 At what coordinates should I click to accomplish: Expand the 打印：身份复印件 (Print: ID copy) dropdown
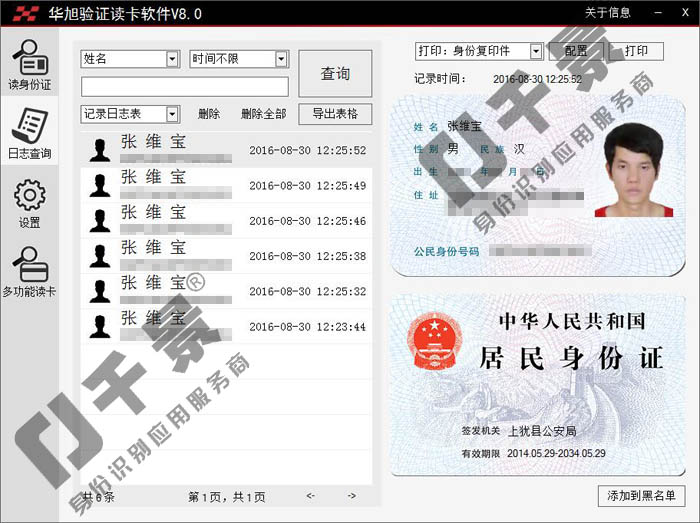tap(536, 51)
